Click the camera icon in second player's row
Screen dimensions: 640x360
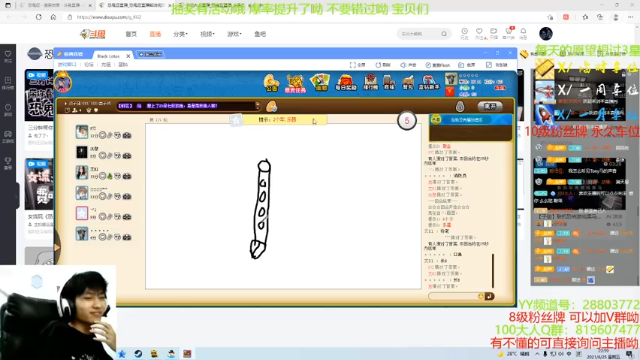click(x=127, y=156)
